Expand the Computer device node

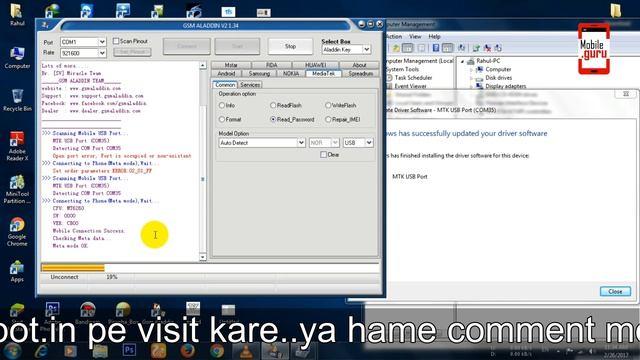tap(471, 70)
